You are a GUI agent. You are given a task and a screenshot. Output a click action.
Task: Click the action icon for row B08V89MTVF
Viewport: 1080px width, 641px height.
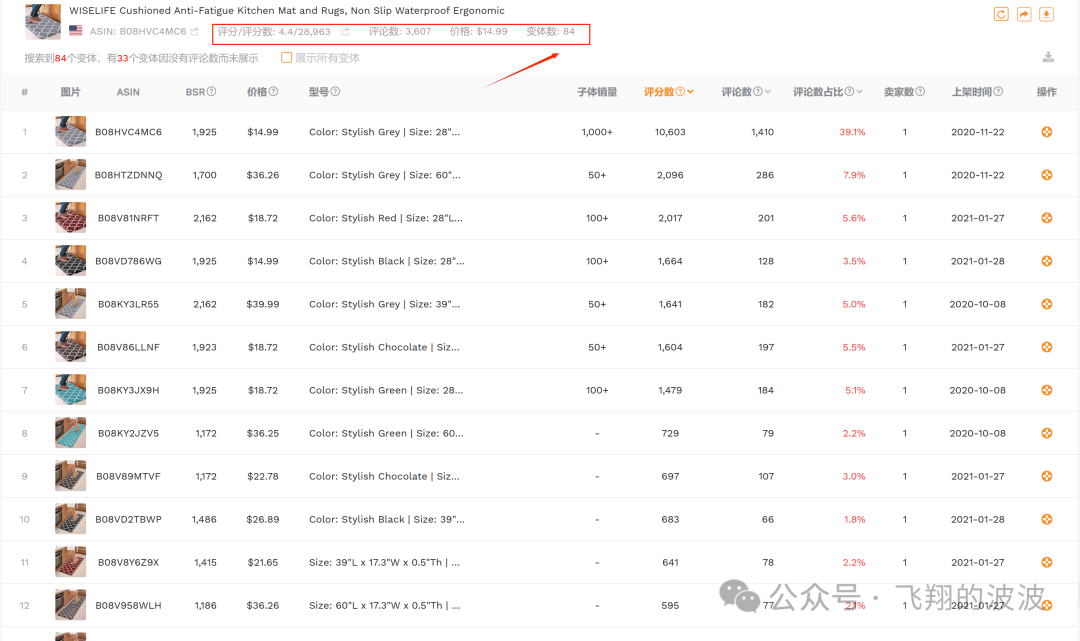pos(1047,476)
